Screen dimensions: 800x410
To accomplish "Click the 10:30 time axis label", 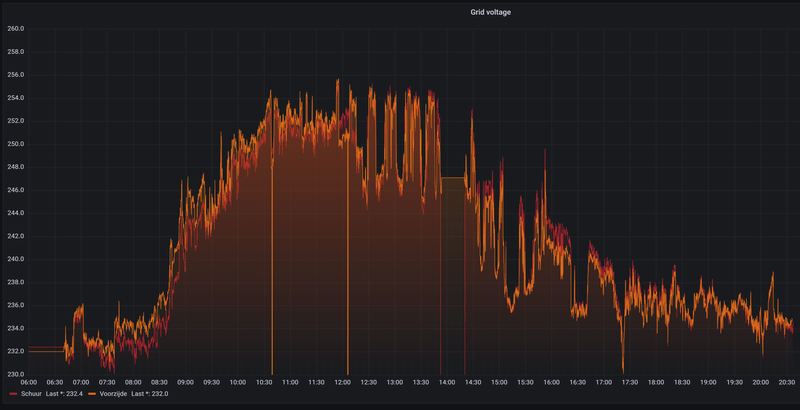I will pyautogui.click(x=264, y=382).
